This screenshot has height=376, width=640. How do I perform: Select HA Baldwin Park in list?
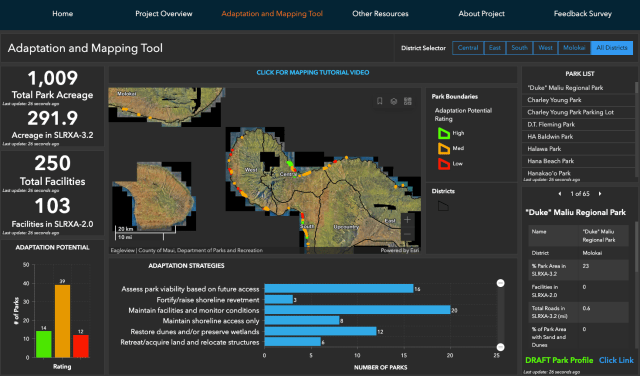tap(578, 137)
